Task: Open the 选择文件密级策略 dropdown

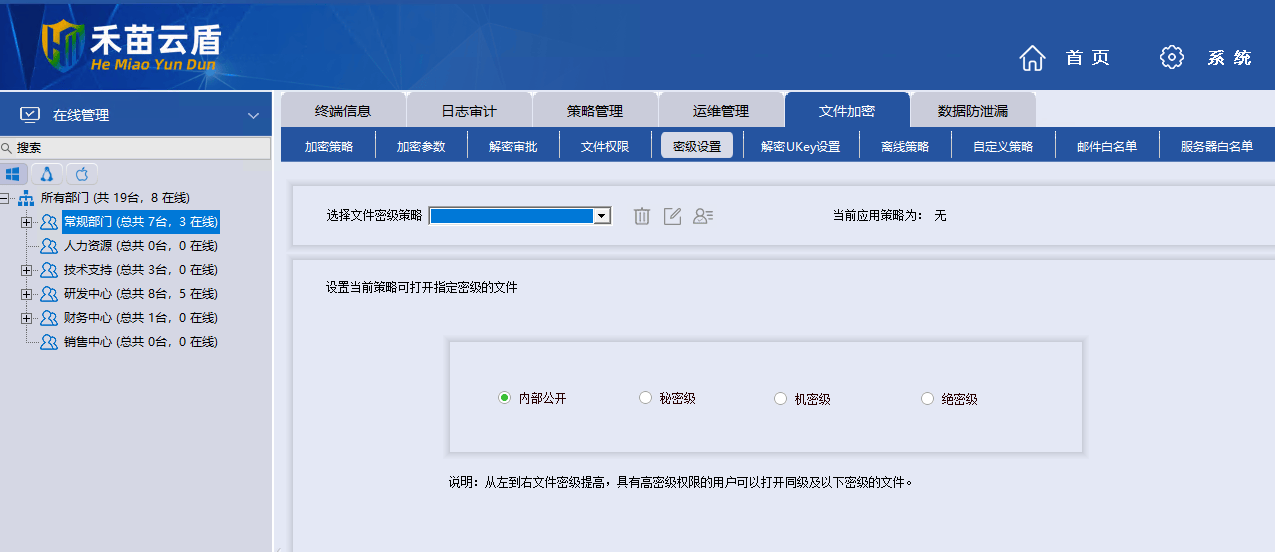Action: pos(601,216)
